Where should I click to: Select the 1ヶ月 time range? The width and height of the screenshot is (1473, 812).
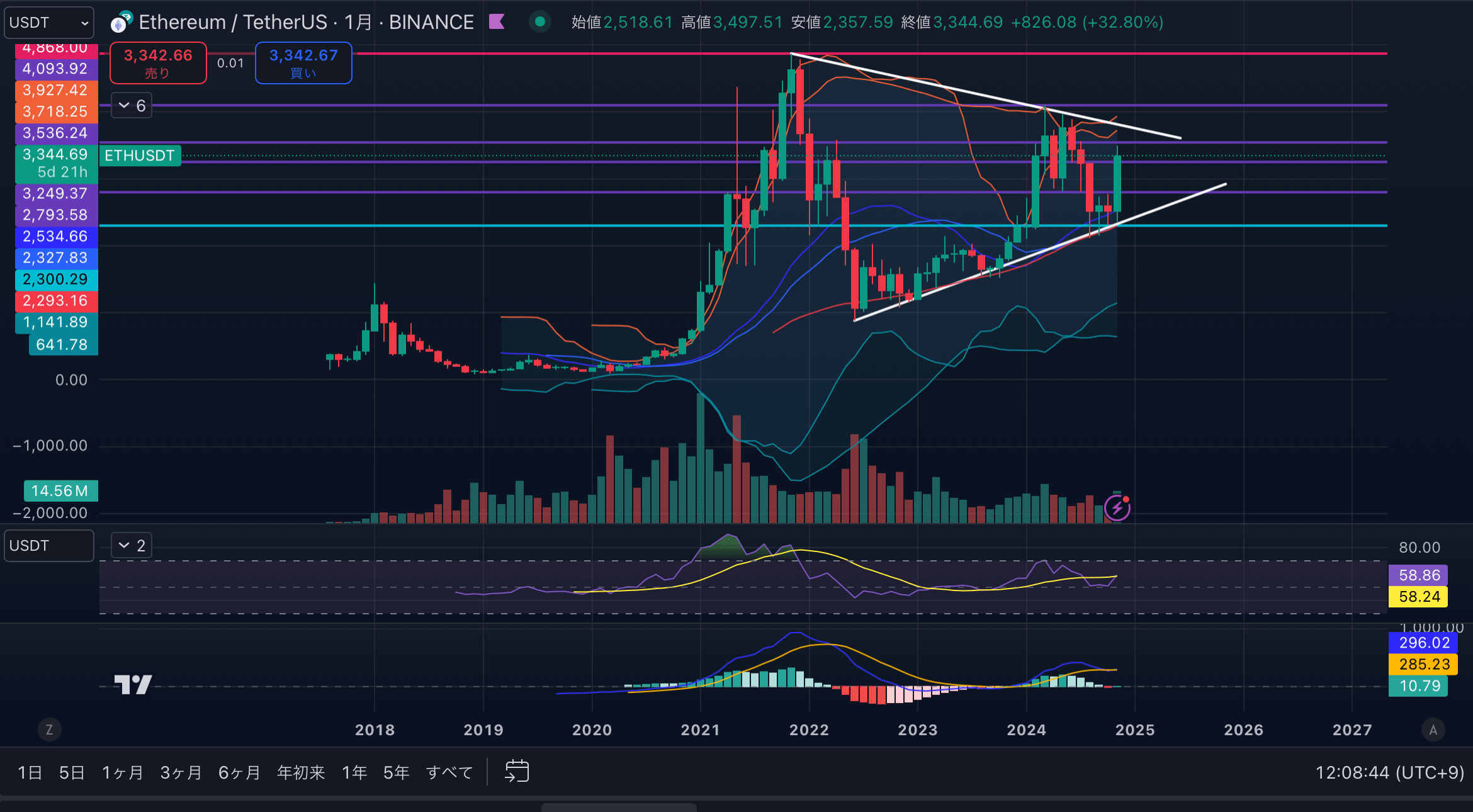click(123, 772)
